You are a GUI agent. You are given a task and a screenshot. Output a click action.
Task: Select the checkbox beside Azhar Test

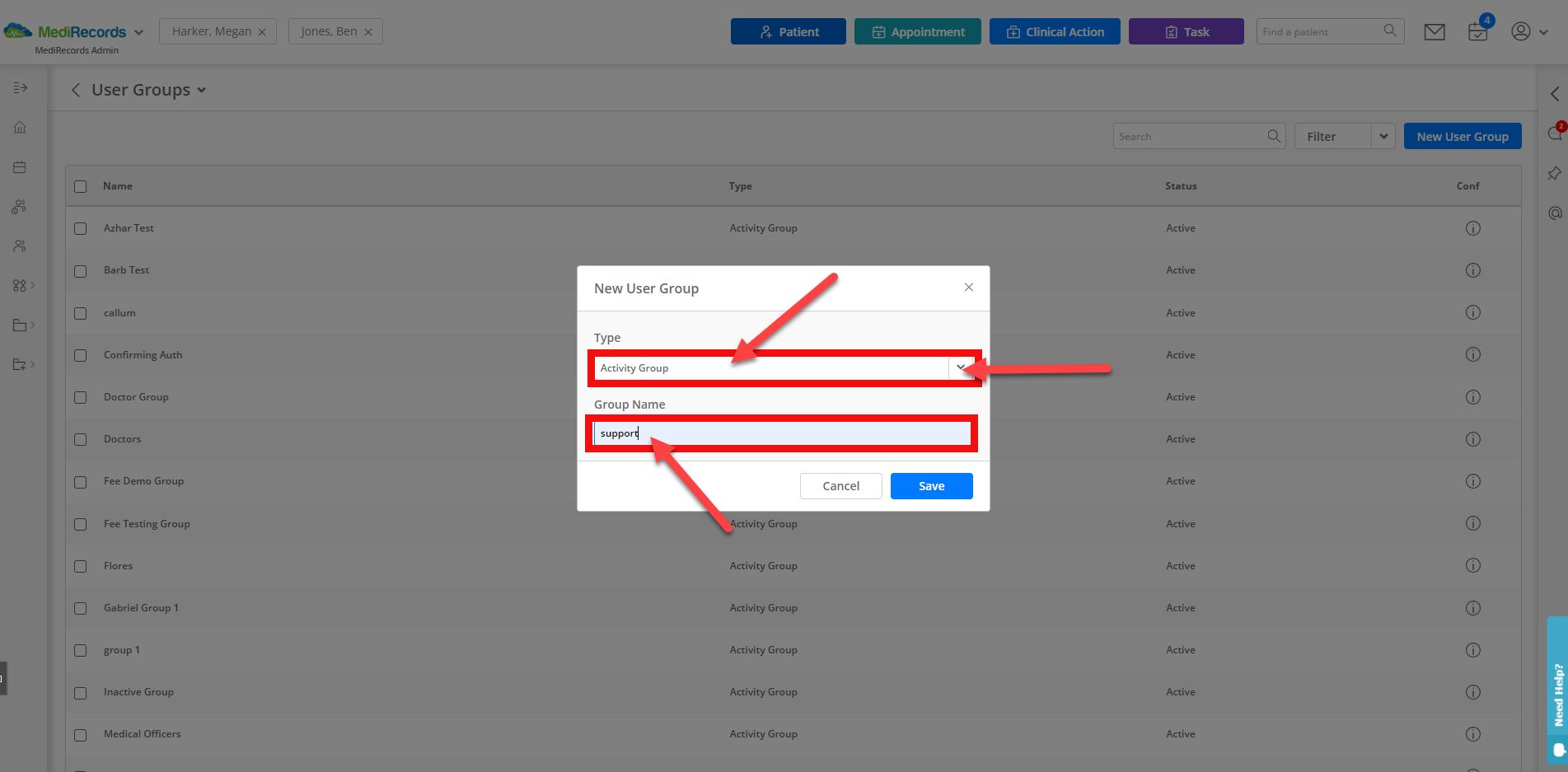80,228
